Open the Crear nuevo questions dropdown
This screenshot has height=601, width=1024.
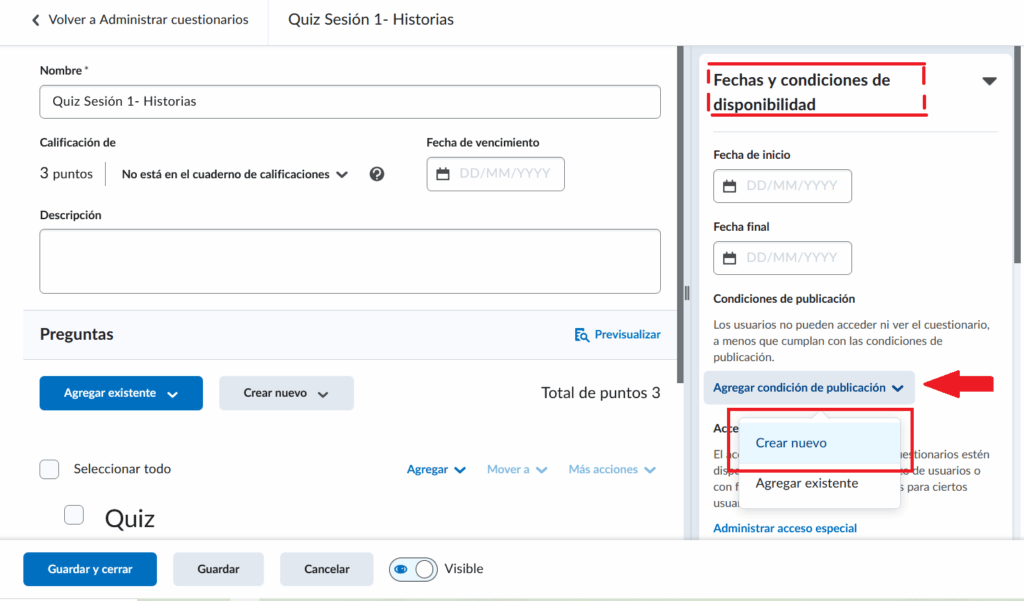286,393
